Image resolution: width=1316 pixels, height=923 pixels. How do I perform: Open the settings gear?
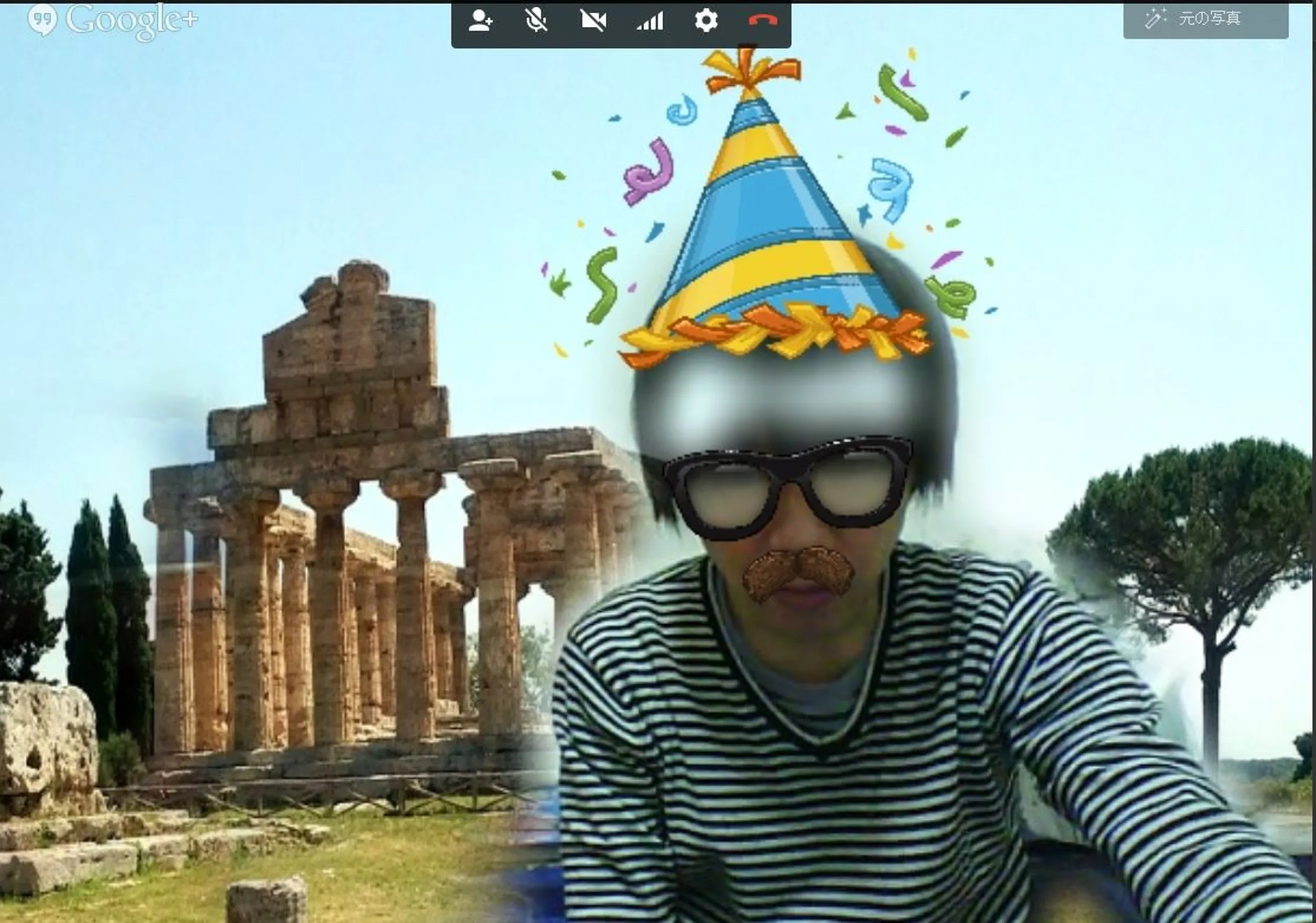(705, 21)
